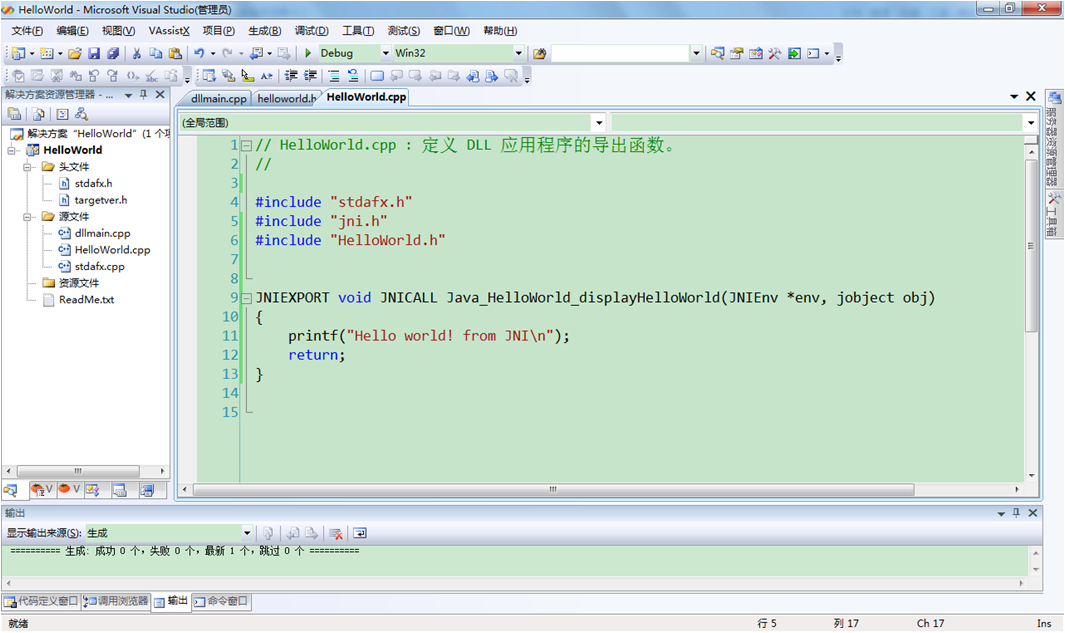Click the Copy icon
The image size is (1065, 633).
click(156, 53)
